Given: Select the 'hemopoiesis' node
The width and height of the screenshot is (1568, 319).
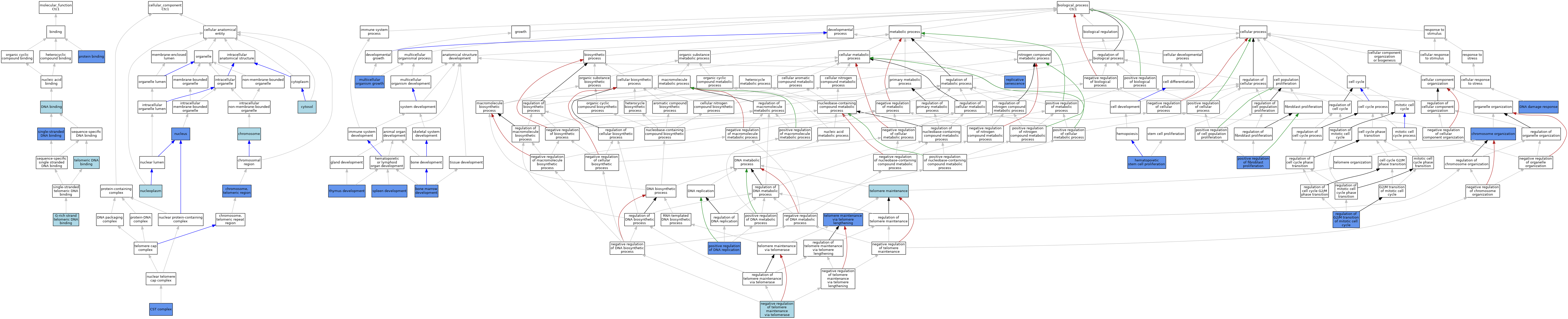Looking at the screenshot, I should (1127, 134).
